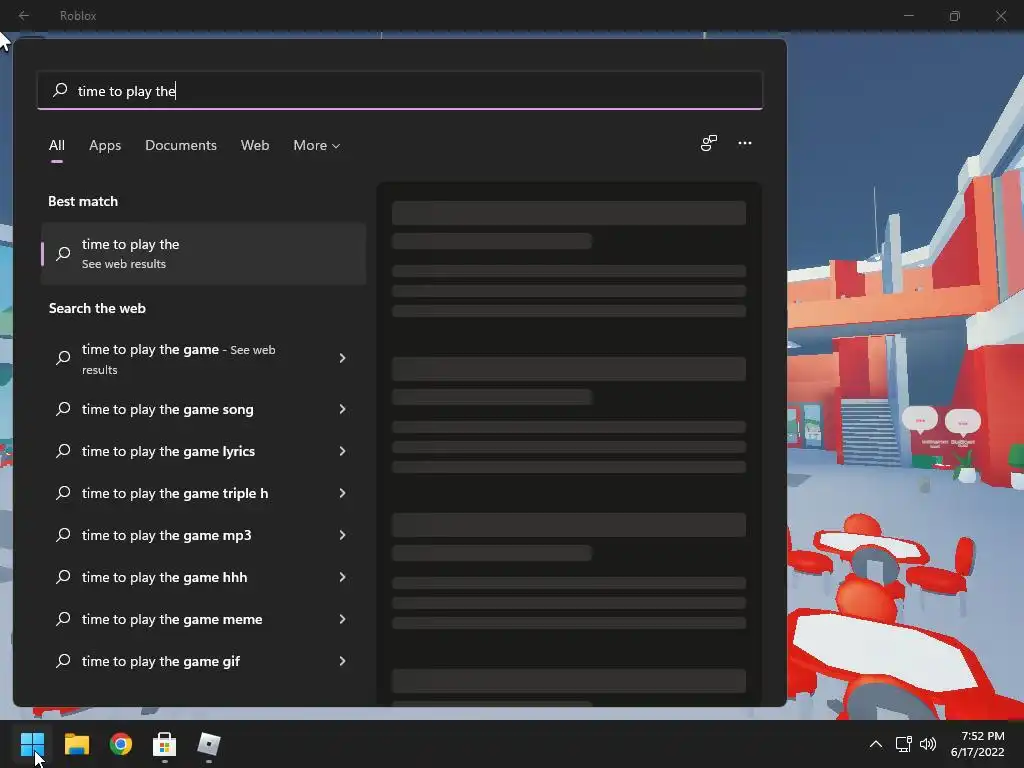Expand arrow for 'game lyrics' suggestion
Image resolution: width=1024 pixels, height=768 pixels.
tap(342, 451)
